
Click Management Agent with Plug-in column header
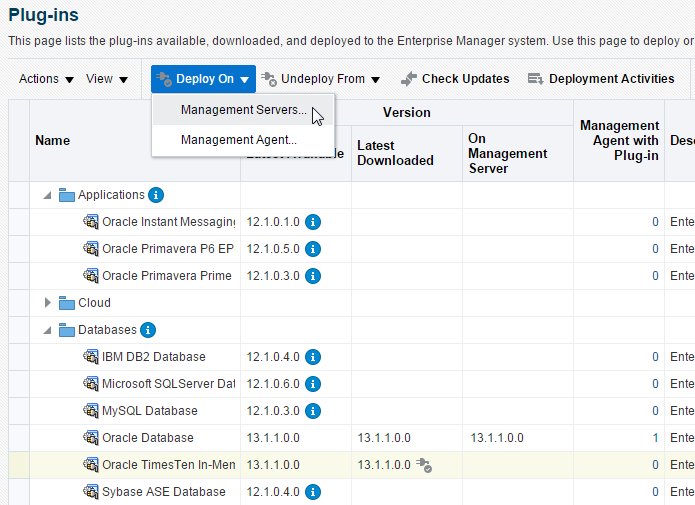point(619,141)
